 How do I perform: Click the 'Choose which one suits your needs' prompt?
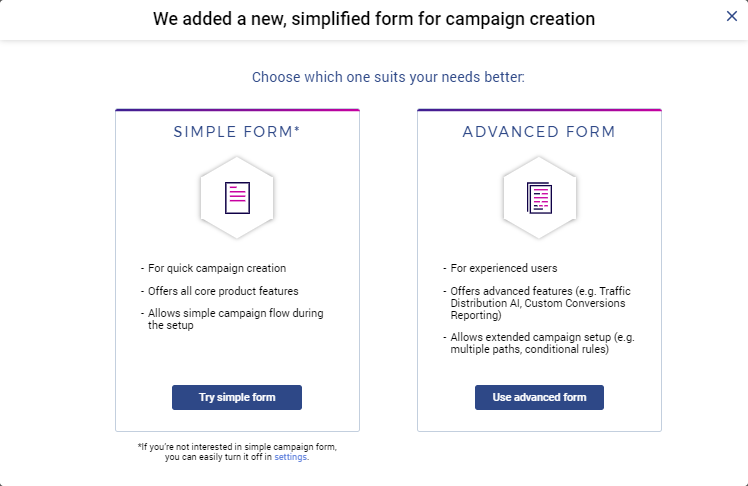388,77
